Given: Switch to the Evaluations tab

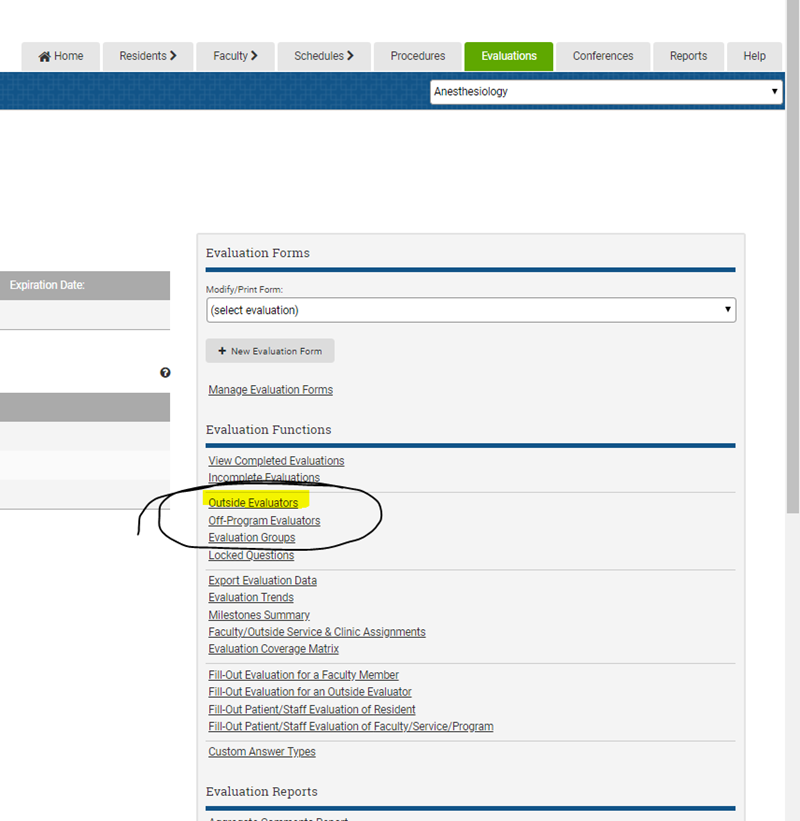Looking at the screenshot, I should (x=508, y=57).
